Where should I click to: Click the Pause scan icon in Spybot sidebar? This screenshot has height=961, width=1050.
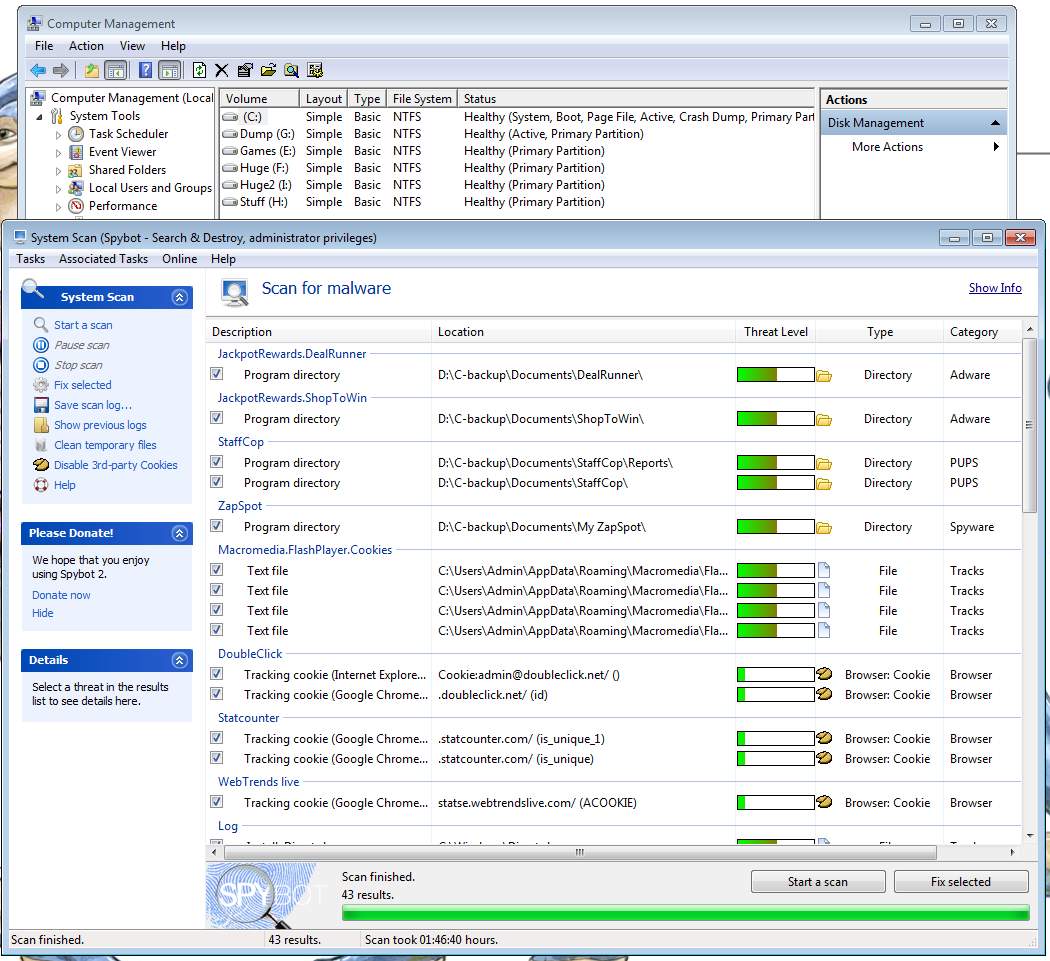pos(41,345)
